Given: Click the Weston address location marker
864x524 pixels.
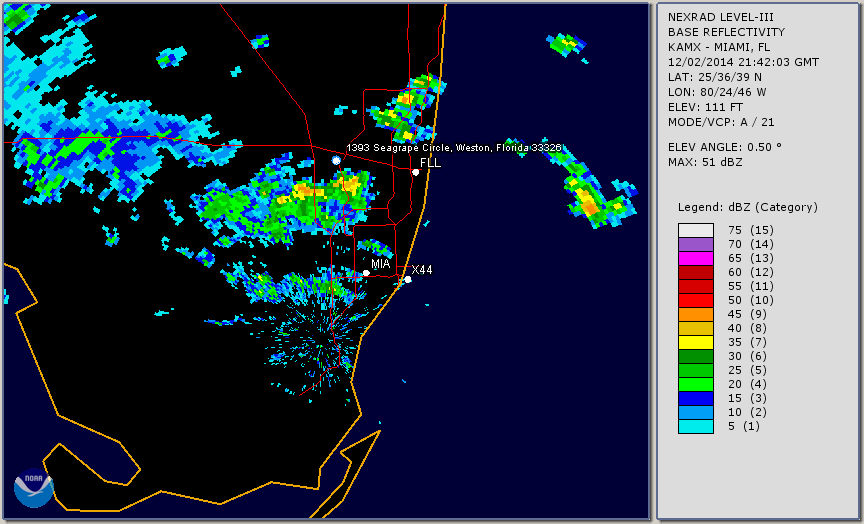Looking at the screenshot, I should [336, 160].
